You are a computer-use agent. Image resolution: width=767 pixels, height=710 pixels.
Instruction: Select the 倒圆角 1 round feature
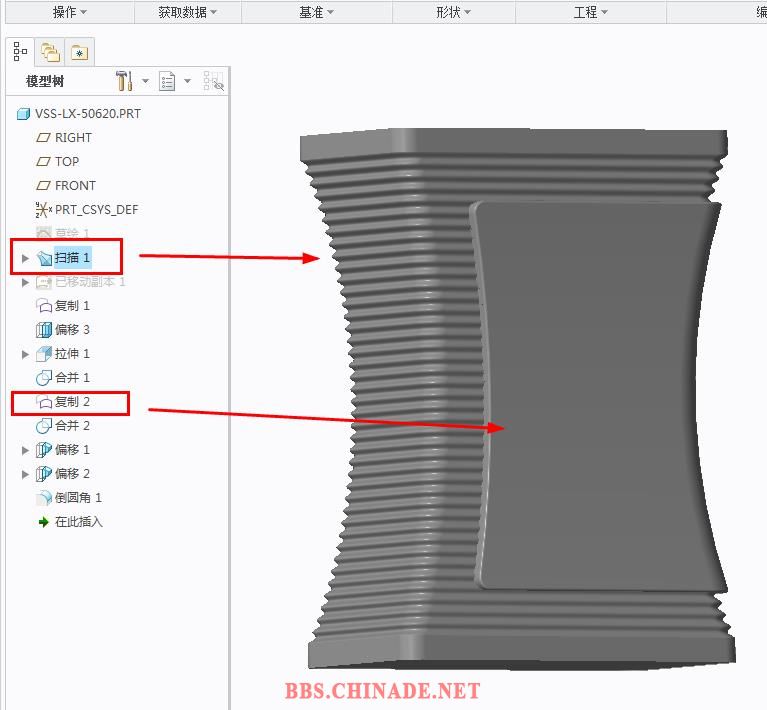pos(79,498)
